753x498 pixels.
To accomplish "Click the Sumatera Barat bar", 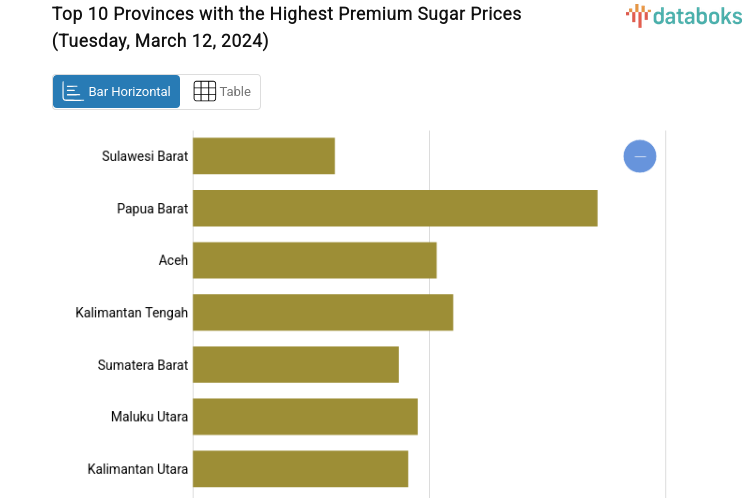I will click(296, 364).
